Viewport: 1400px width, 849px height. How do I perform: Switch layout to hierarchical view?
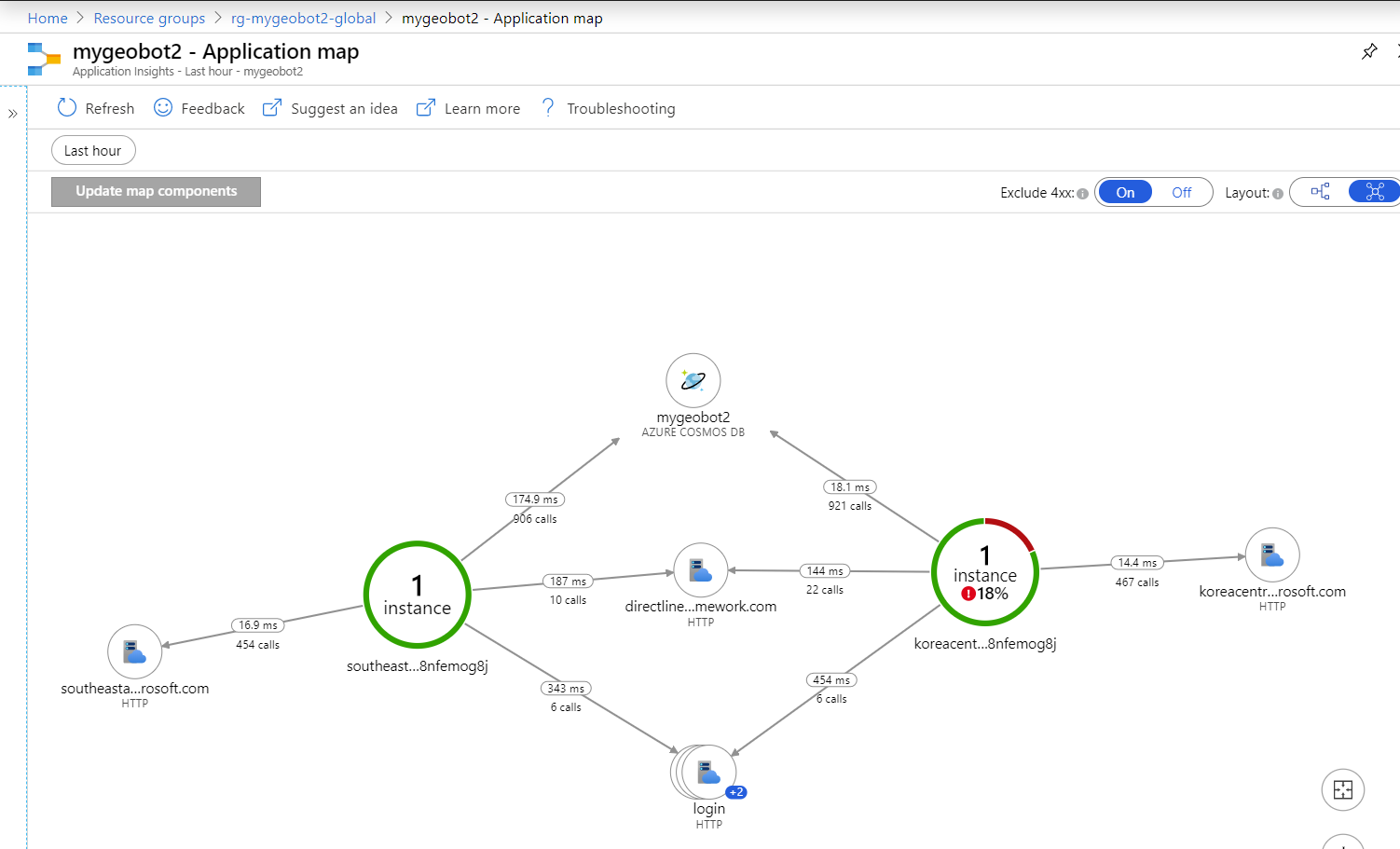click(1319, 191)
